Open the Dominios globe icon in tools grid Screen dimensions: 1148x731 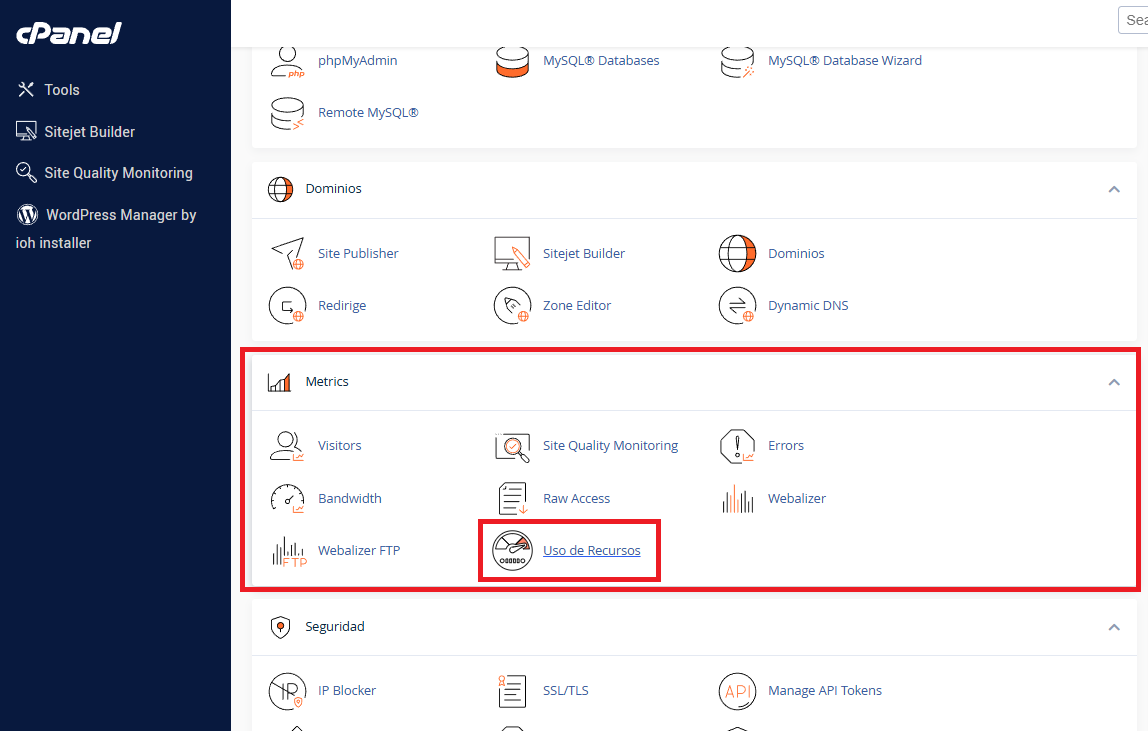click(737, 253)
